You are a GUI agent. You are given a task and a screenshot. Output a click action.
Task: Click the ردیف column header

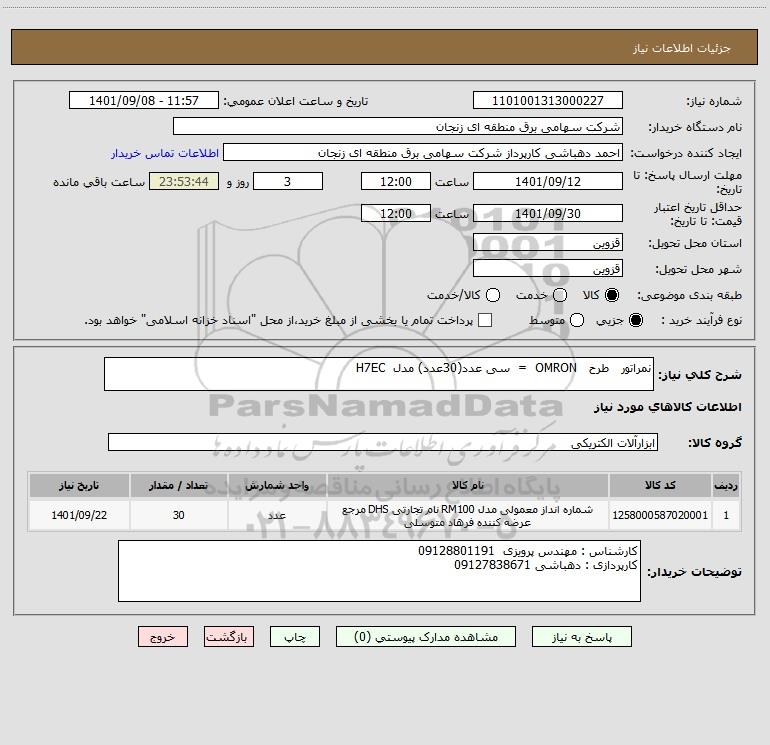(726, 485)
